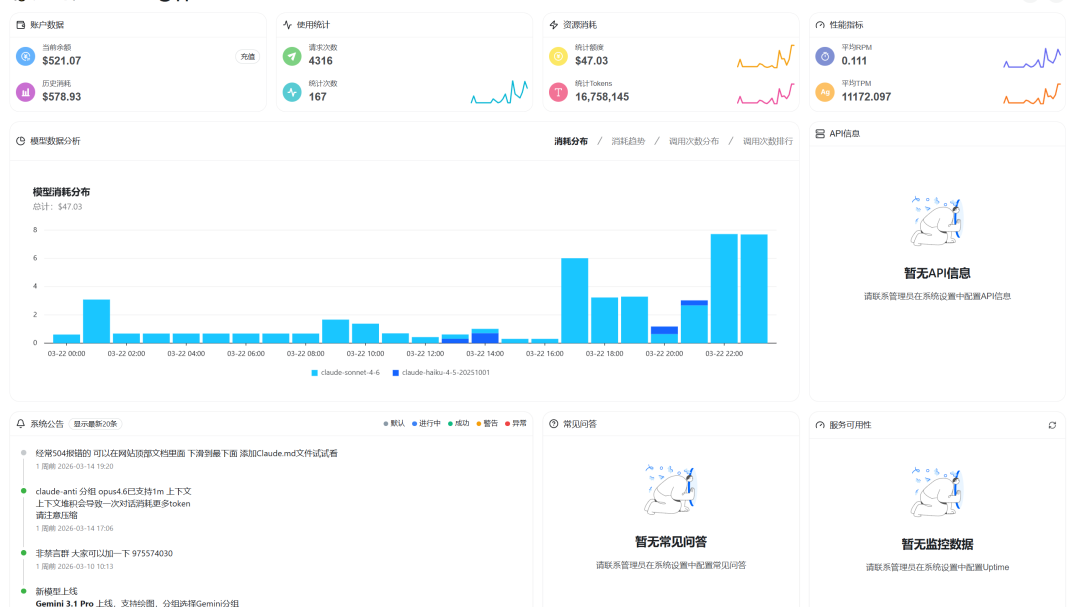Click the 平均RPM stopwatch icon
The width and height of the screenshot is (1080, 607).
pyautogui.click(x=825, y=56)
